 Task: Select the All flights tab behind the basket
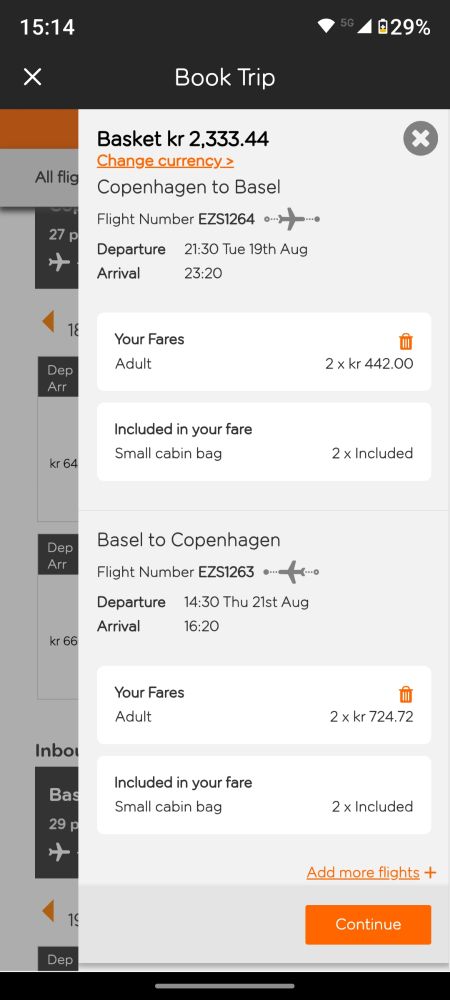57,177
